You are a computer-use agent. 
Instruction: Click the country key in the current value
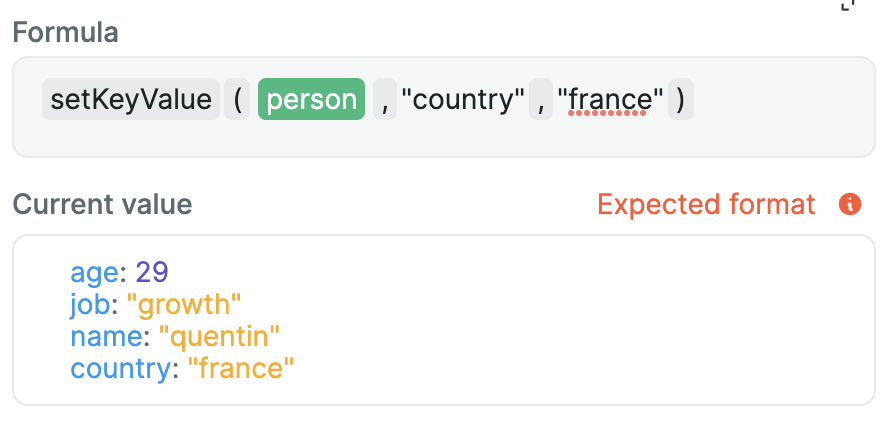(116, 369)
